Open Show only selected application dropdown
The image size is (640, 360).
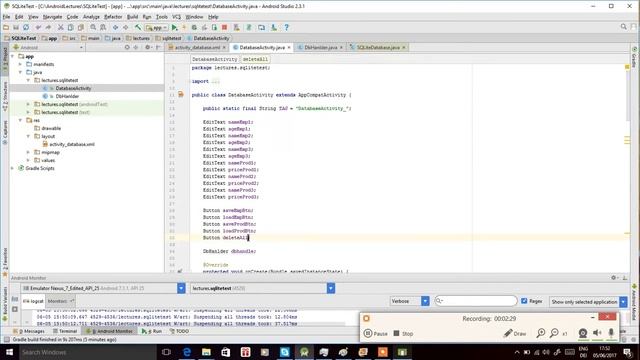tap(623, 302)
